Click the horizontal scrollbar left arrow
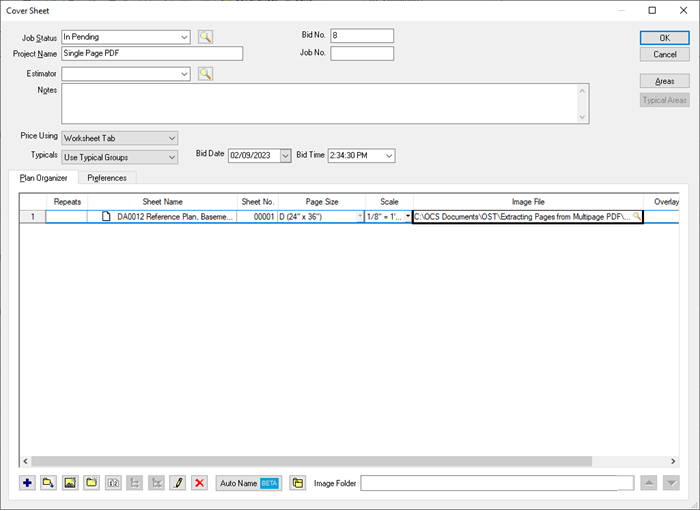The height and width of the screenshot is (511, 700). [x=25, y=461]
